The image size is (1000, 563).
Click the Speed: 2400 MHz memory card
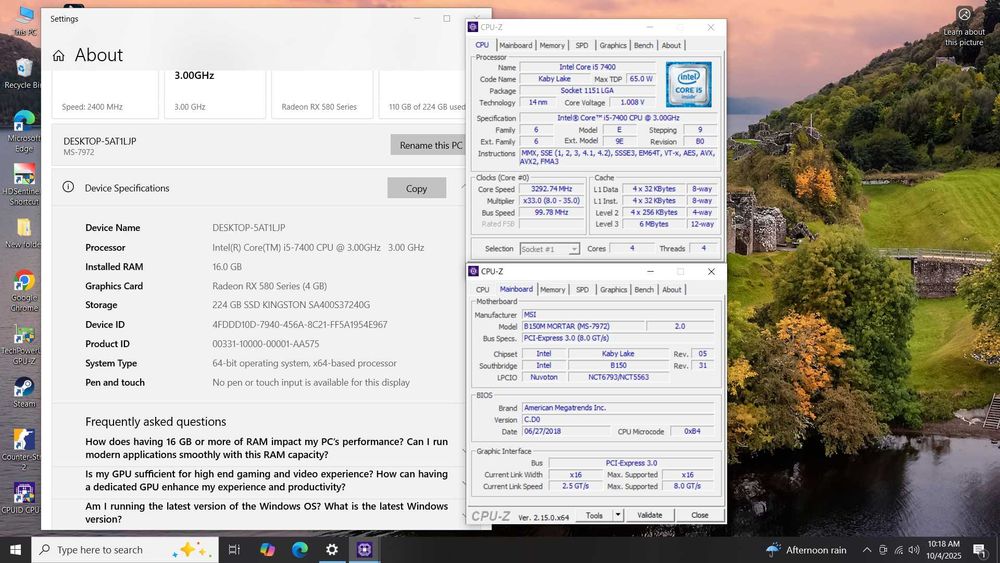click(x=105, y=94)
